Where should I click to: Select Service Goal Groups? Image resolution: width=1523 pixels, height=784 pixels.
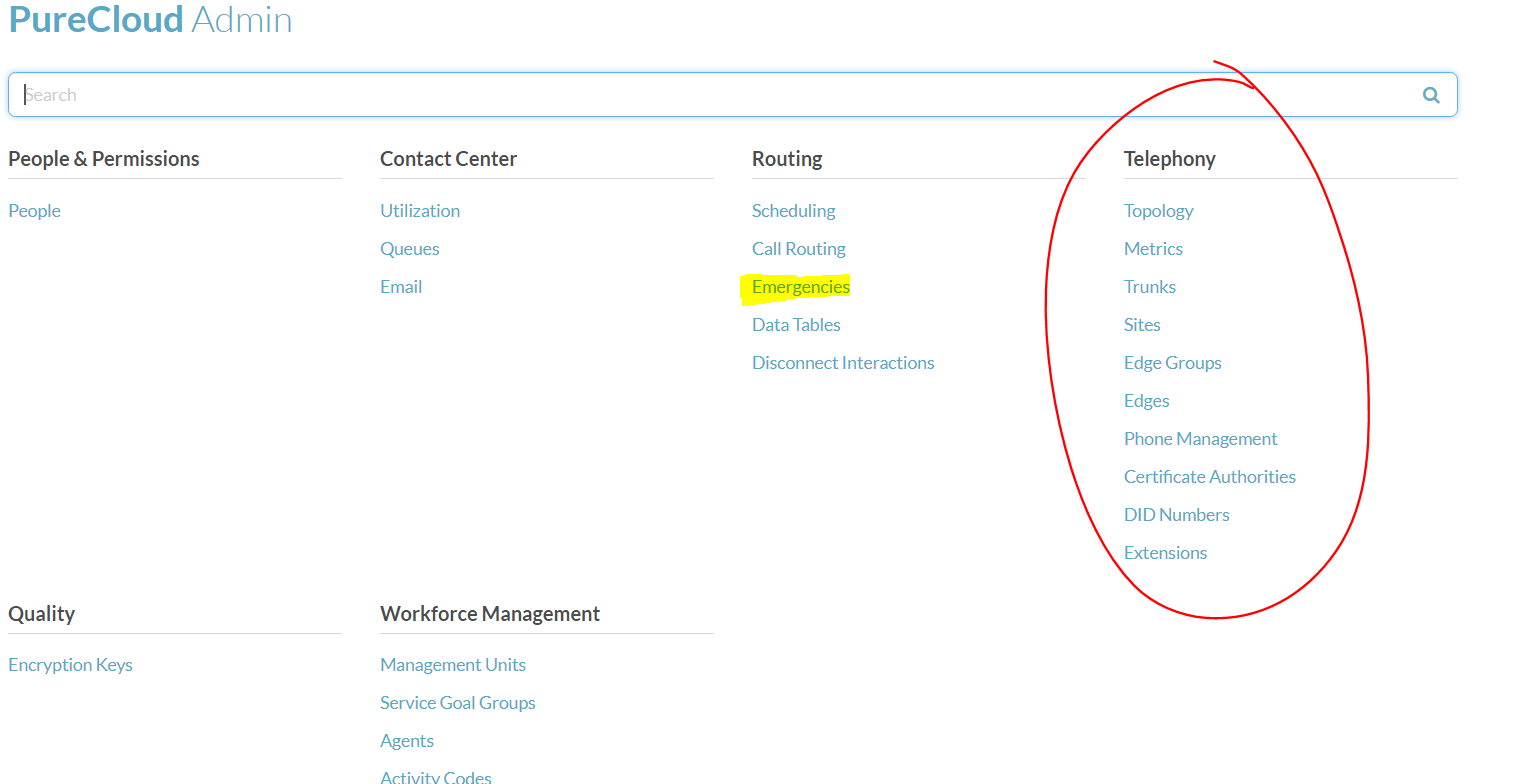tap(458, 703)
